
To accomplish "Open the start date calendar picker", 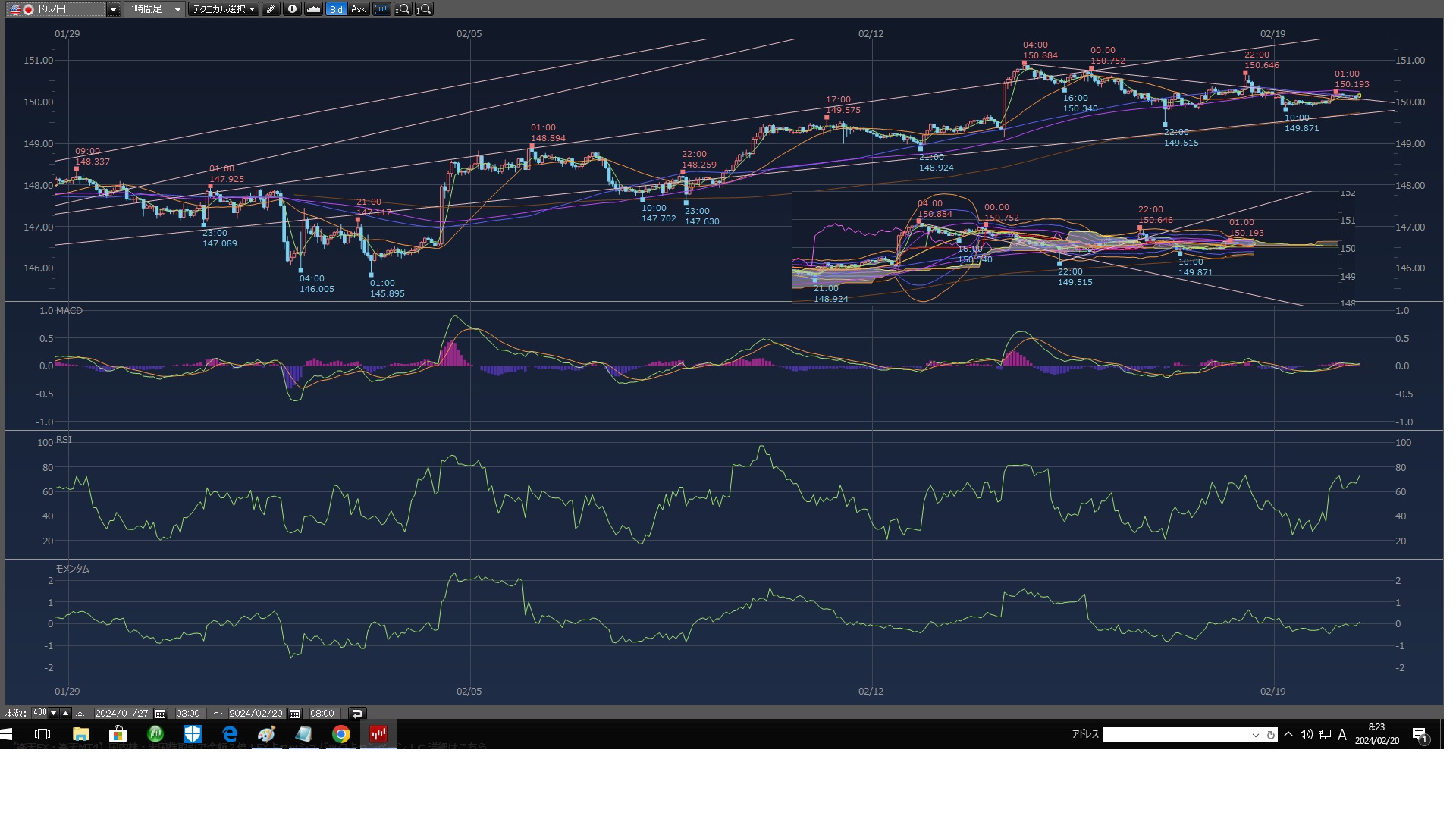I will [161, 714].
